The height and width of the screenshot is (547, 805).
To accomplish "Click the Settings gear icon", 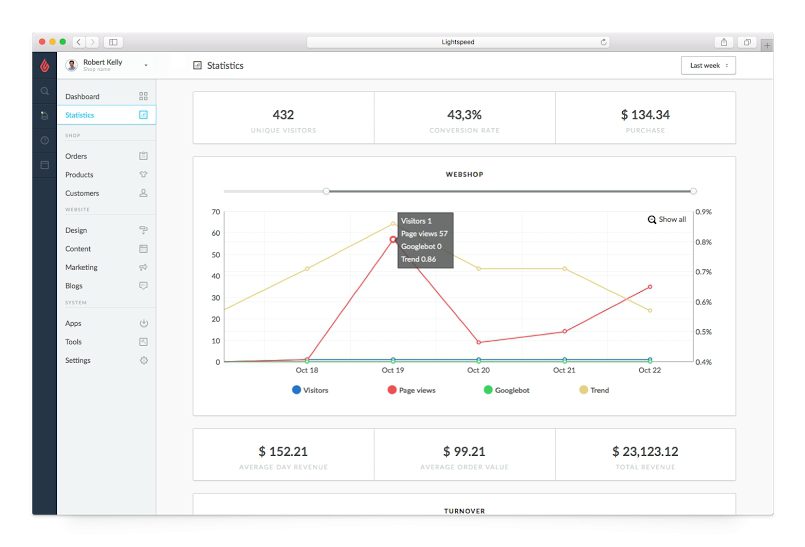I will pos(143,360).
